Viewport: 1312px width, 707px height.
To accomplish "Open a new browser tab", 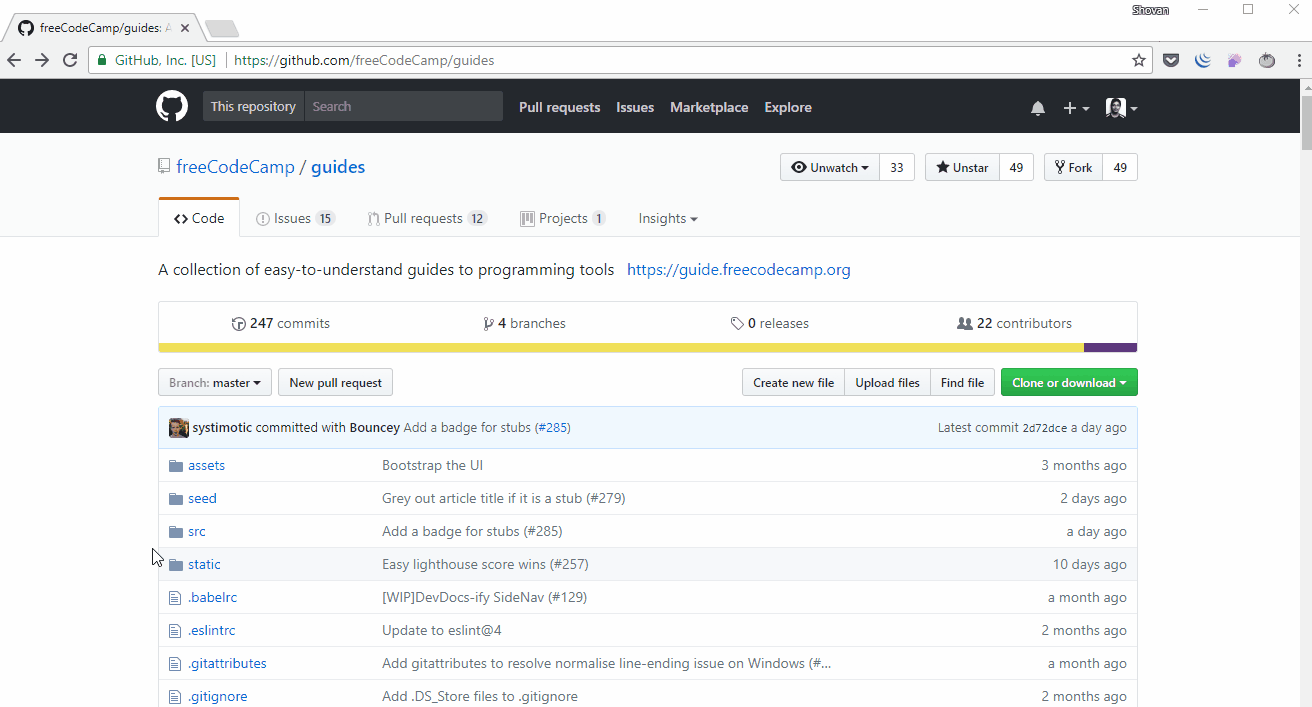I will (x=221, y=28).
